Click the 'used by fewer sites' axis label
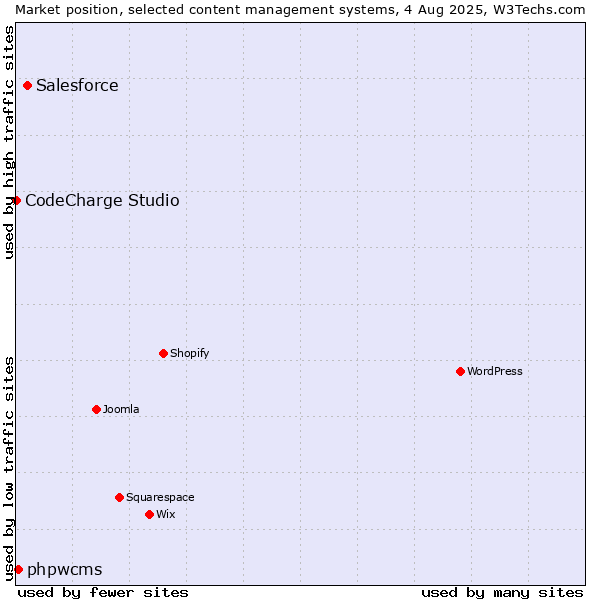600x600 pixels. 103,593
